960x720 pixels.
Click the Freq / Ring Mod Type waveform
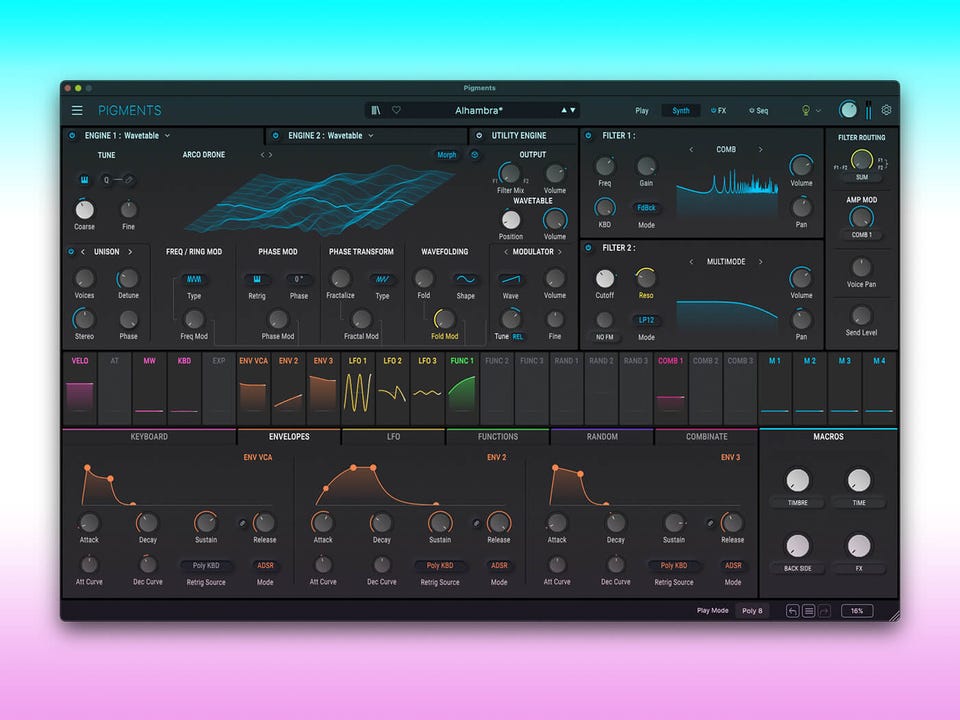194,279
